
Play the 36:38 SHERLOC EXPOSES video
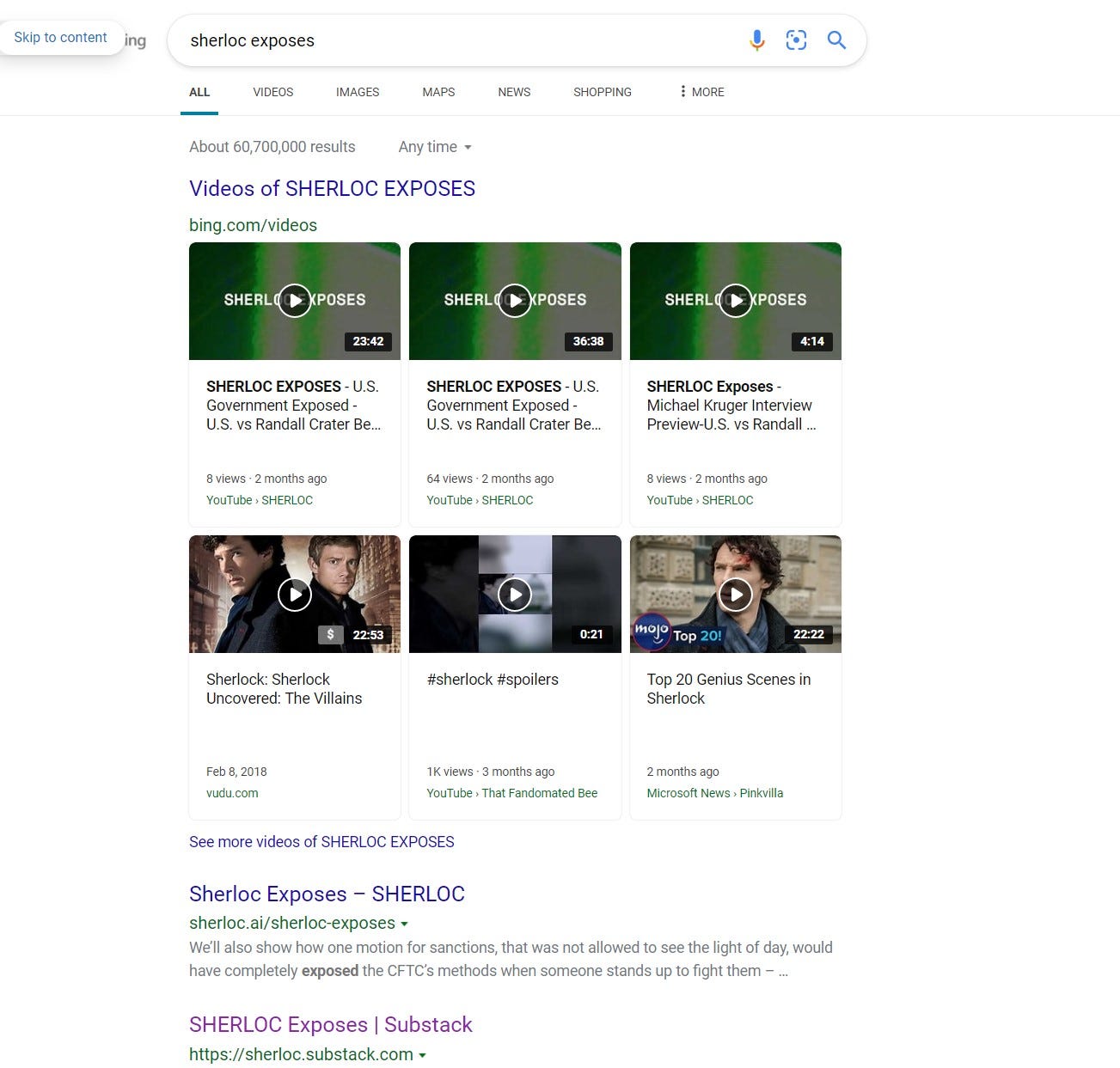click(x=515, y=301)
